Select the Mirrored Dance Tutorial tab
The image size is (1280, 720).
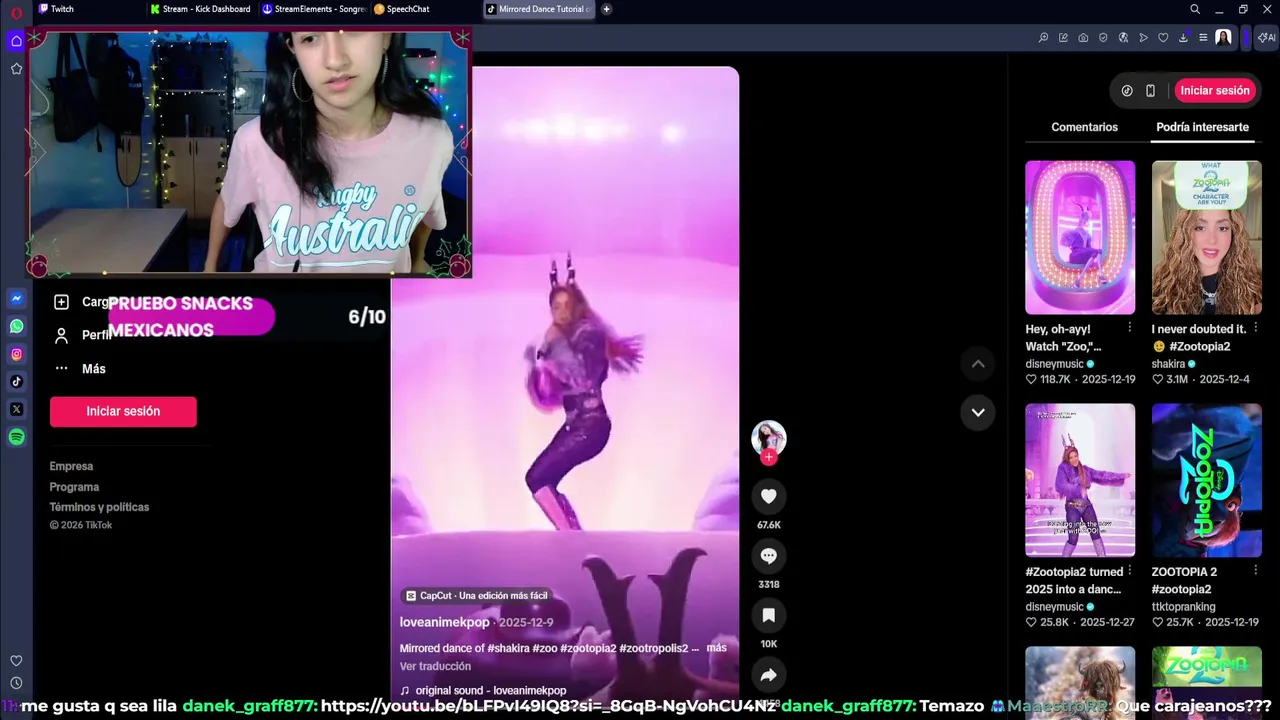point(538,9)
